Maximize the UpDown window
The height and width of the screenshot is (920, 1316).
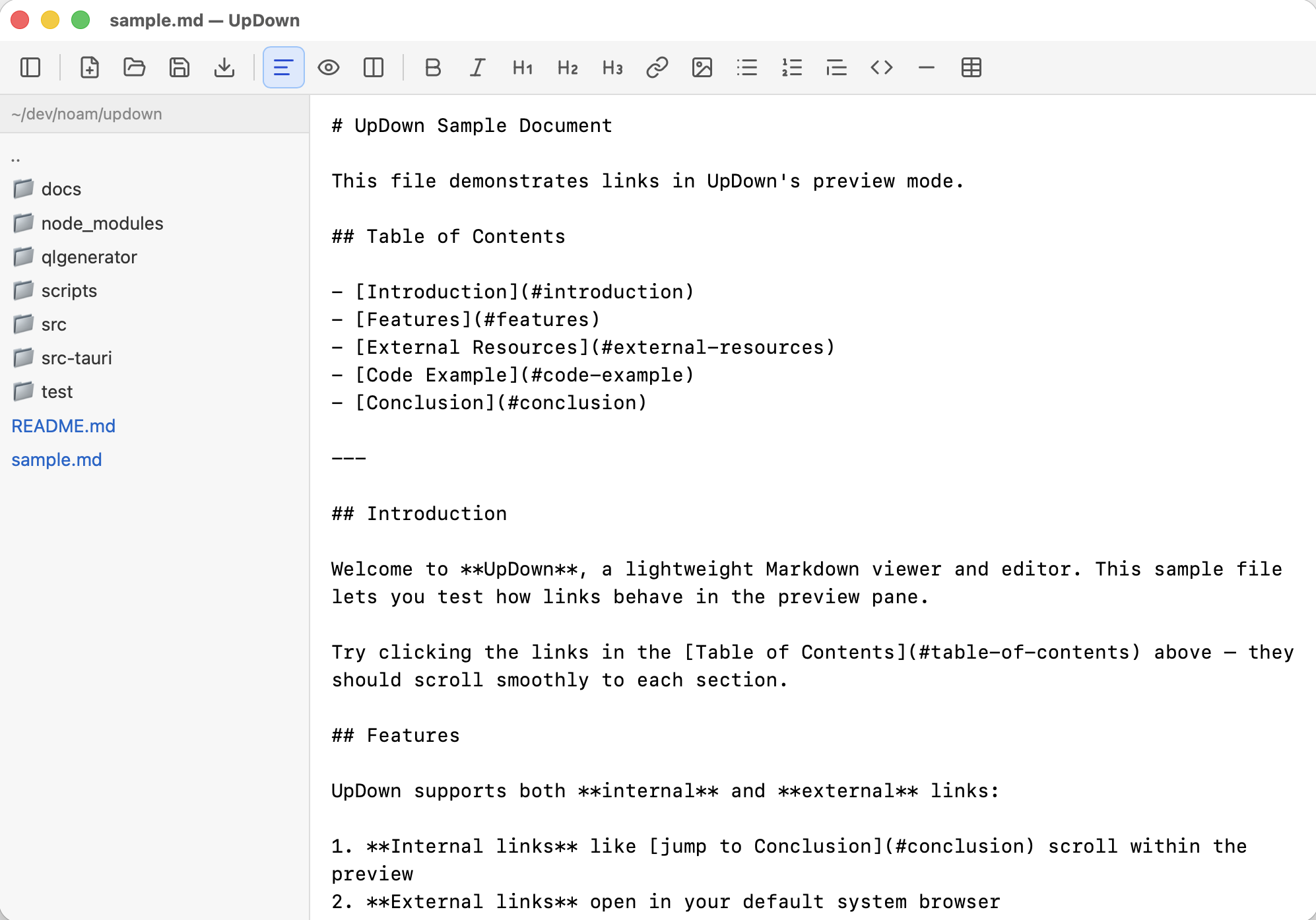point(81,20)
